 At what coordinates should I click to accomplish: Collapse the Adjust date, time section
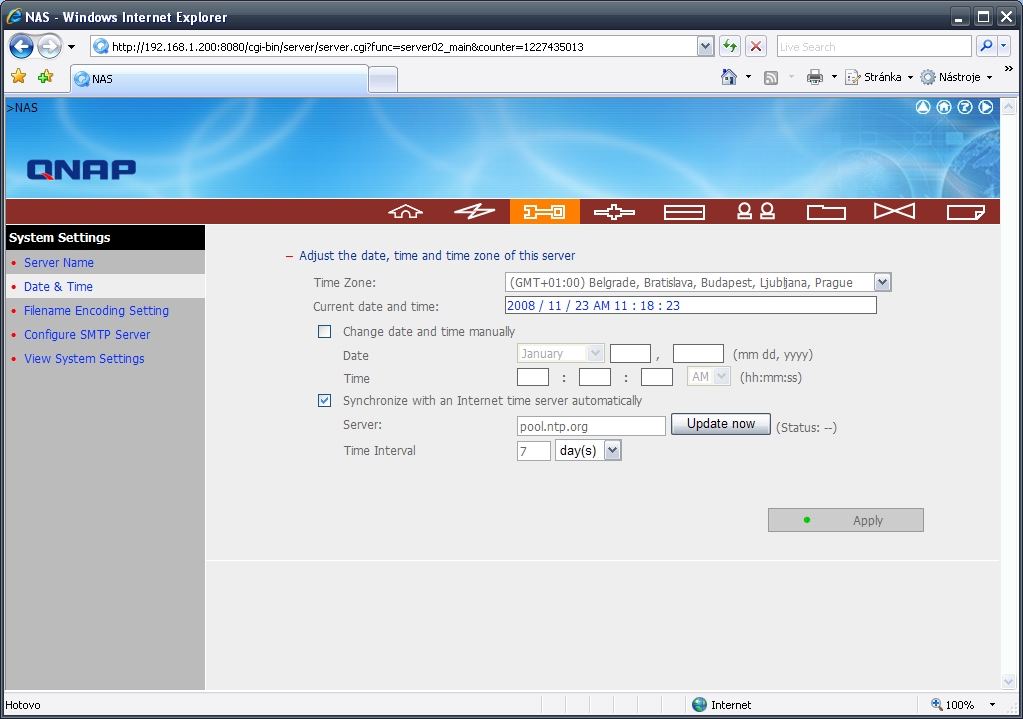[289, 256]
